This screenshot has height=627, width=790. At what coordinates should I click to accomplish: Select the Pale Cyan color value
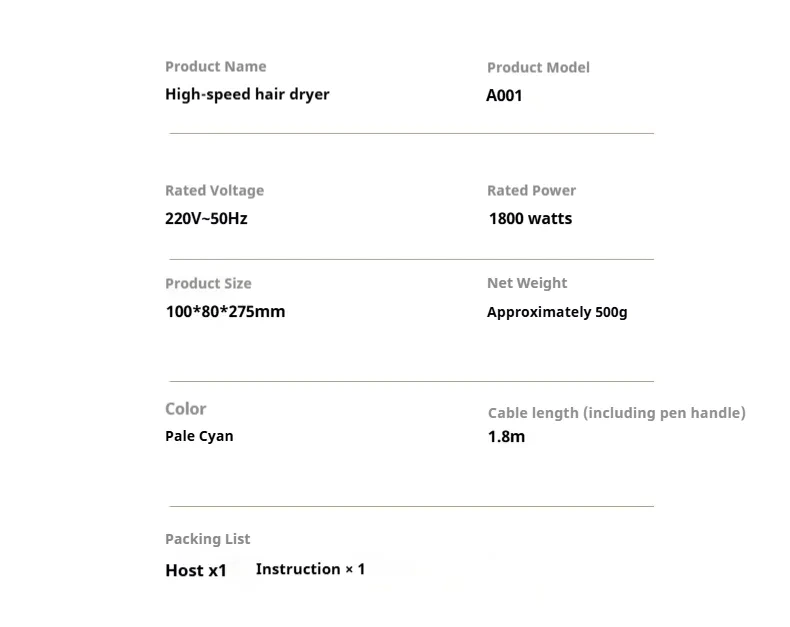[199, 436]
